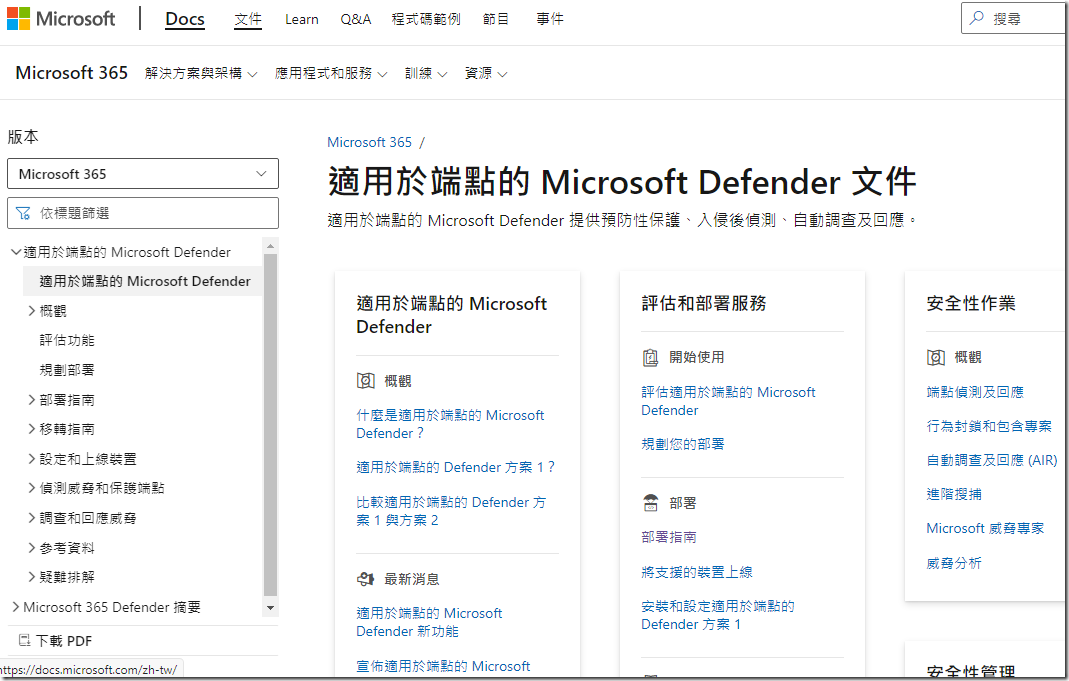
Task: Select 規劃部署 in the tree
Action: (67, 370)
